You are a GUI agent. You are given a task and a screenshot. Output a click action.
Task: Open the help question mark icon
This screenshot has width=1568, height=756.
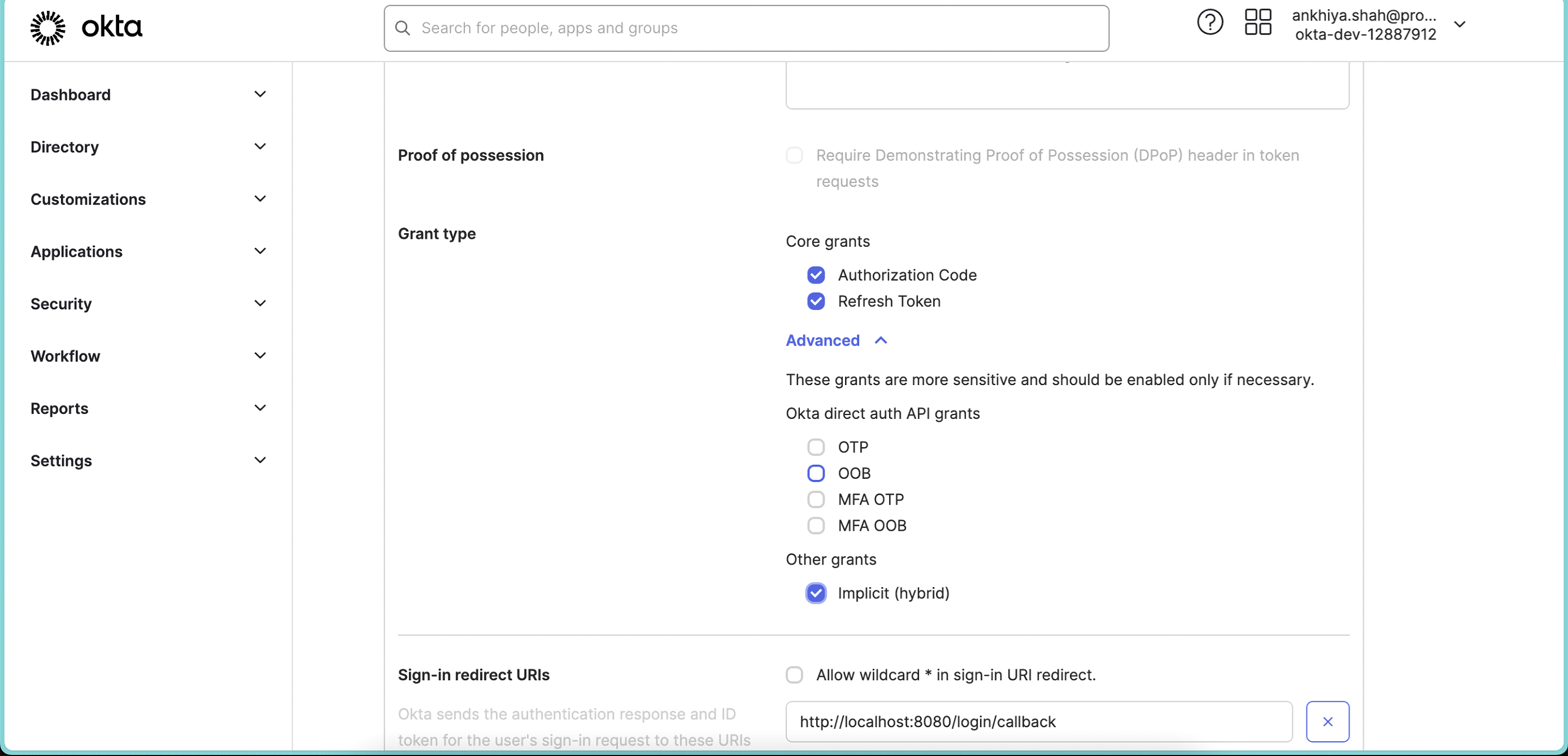(1209, 23)
